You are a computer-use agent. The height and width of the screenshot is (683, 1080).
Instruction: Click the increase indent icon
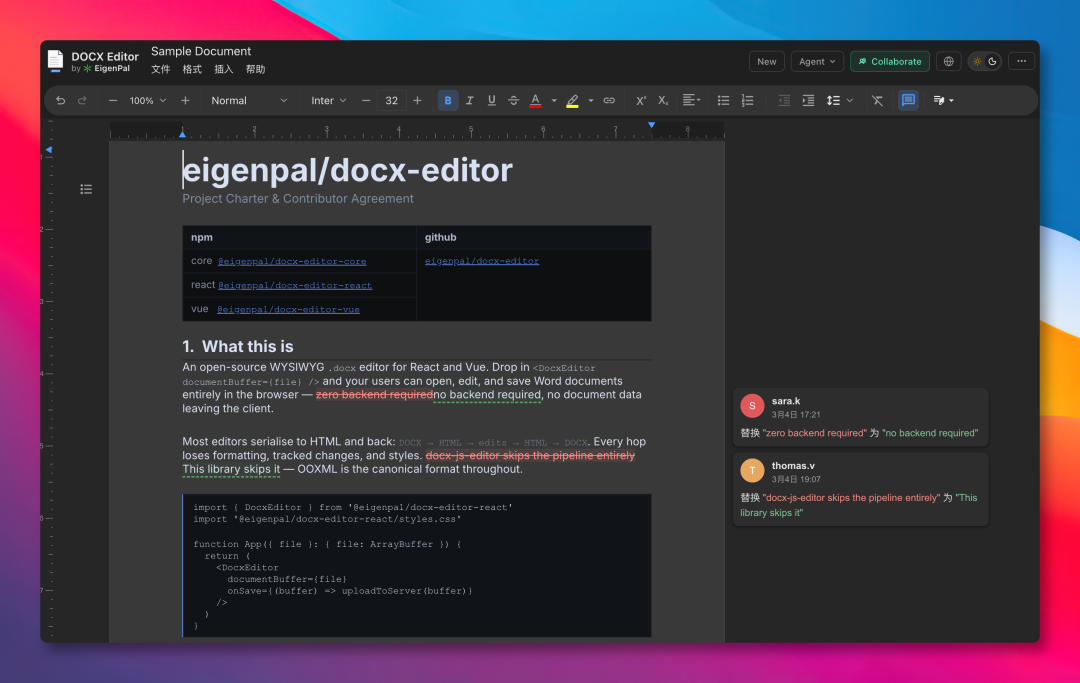(x=808, y=101)
